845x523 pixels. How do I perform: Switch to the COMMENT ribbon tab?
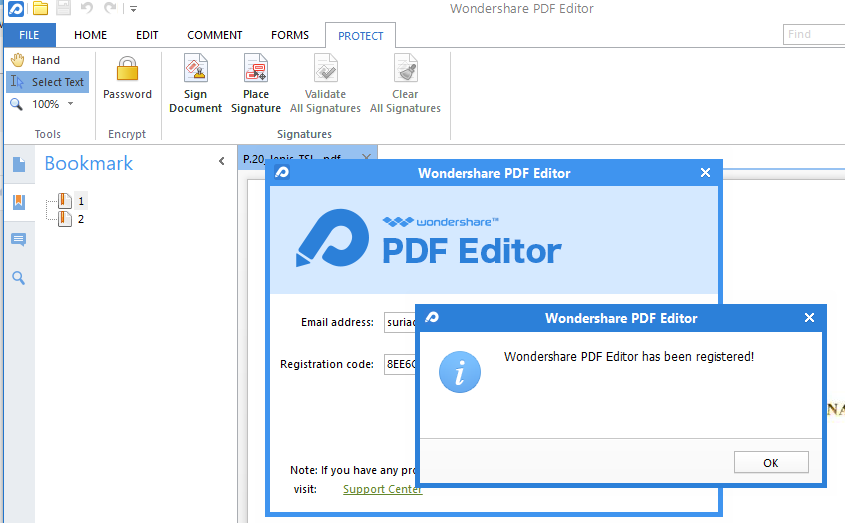[x=214, y=35]
